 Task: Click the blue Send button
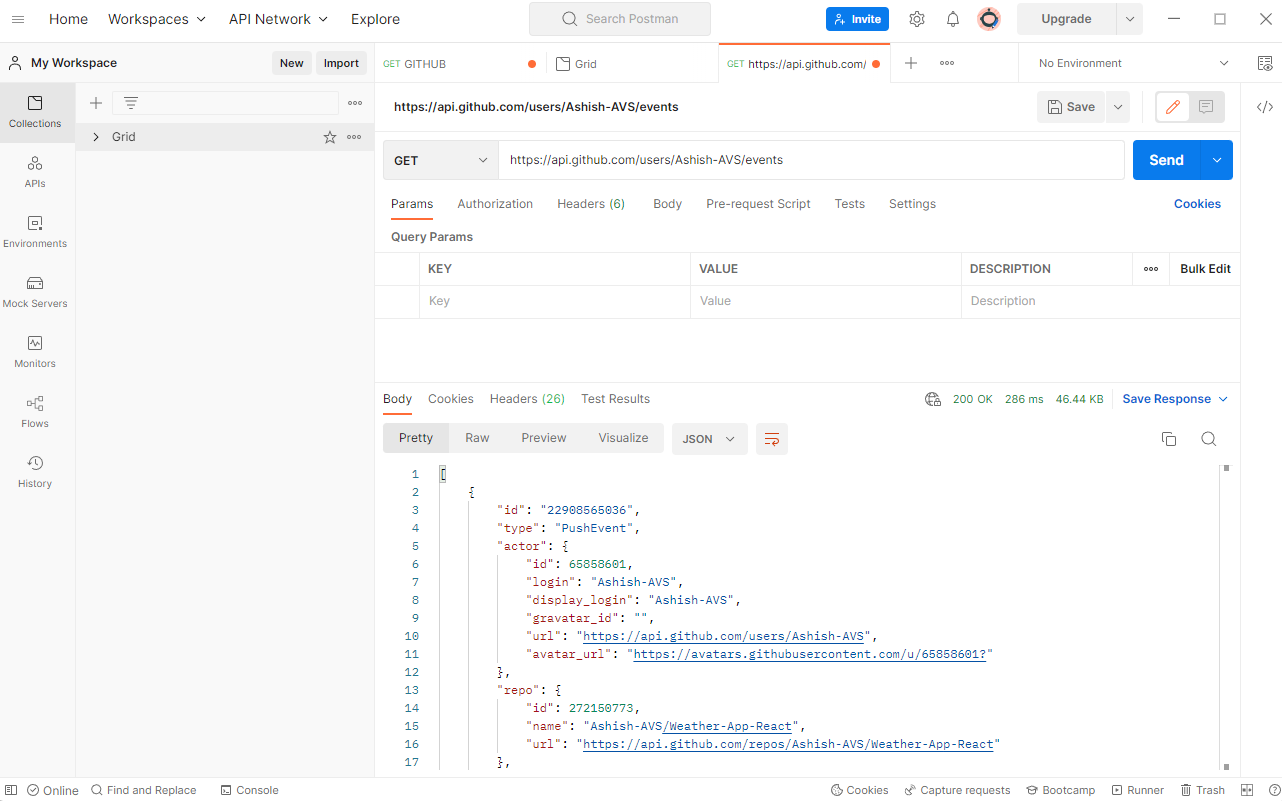click(1166, 160)
